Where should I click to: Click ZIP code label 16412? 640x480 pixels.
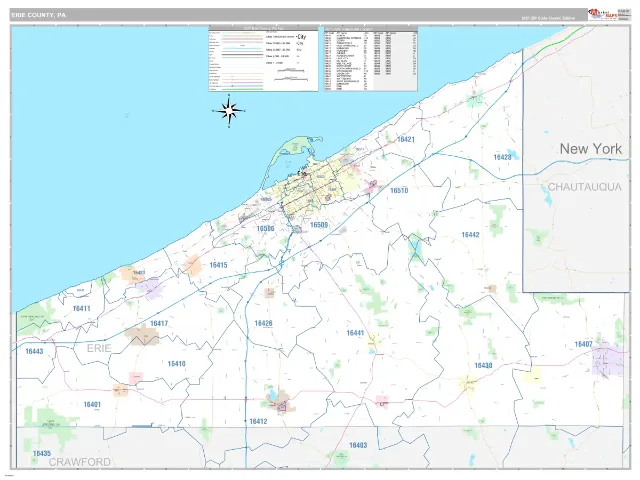[x=258, y=421]
